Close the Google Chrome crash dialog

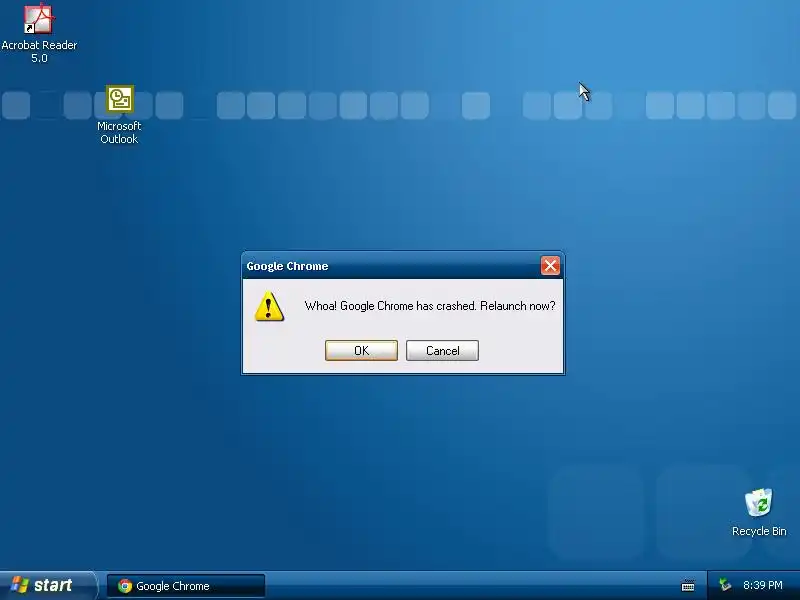click(550, 265)
